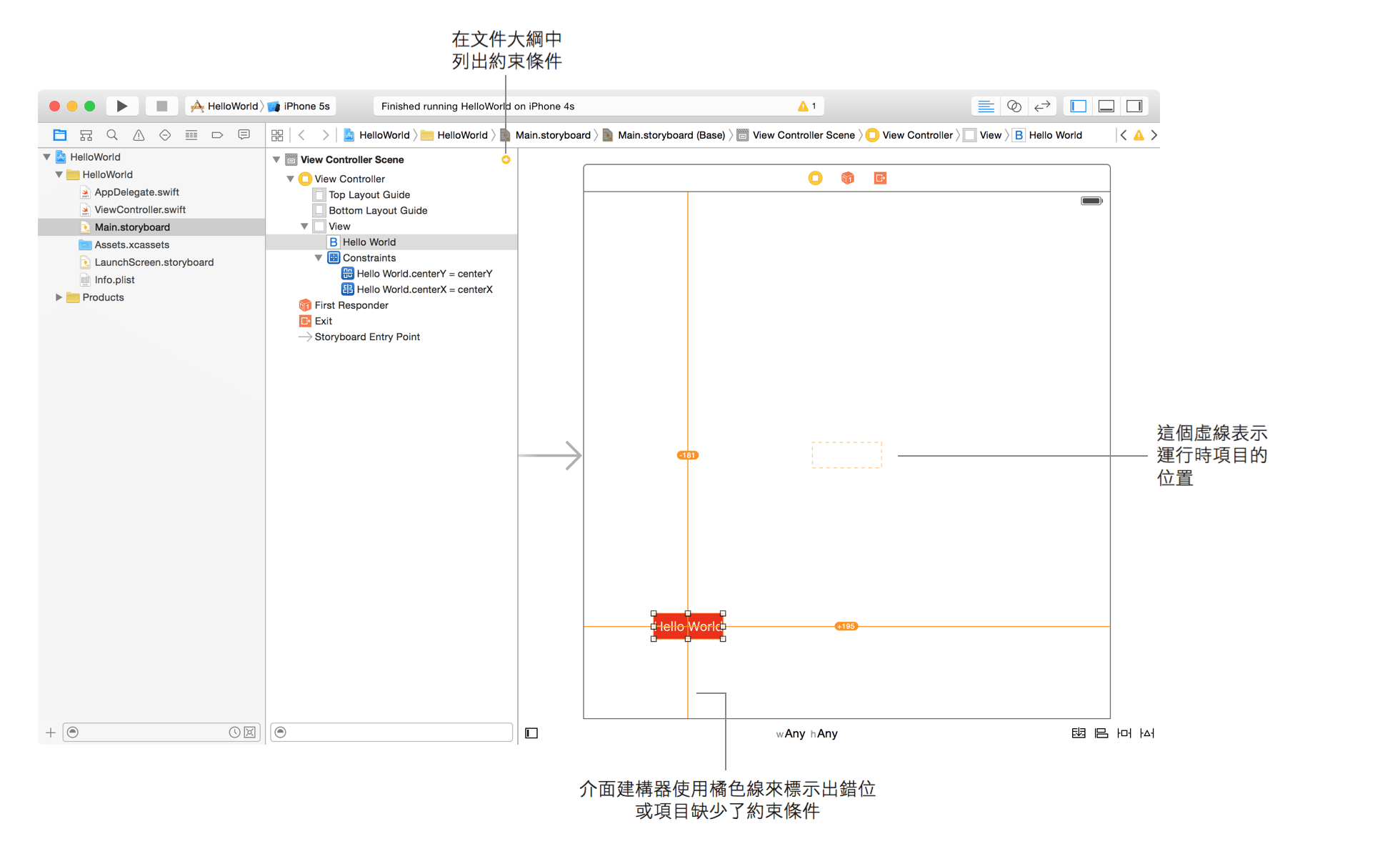1400x849 pixels.
Task: Click the -181 vertical constraint badge
Action: 687,455
